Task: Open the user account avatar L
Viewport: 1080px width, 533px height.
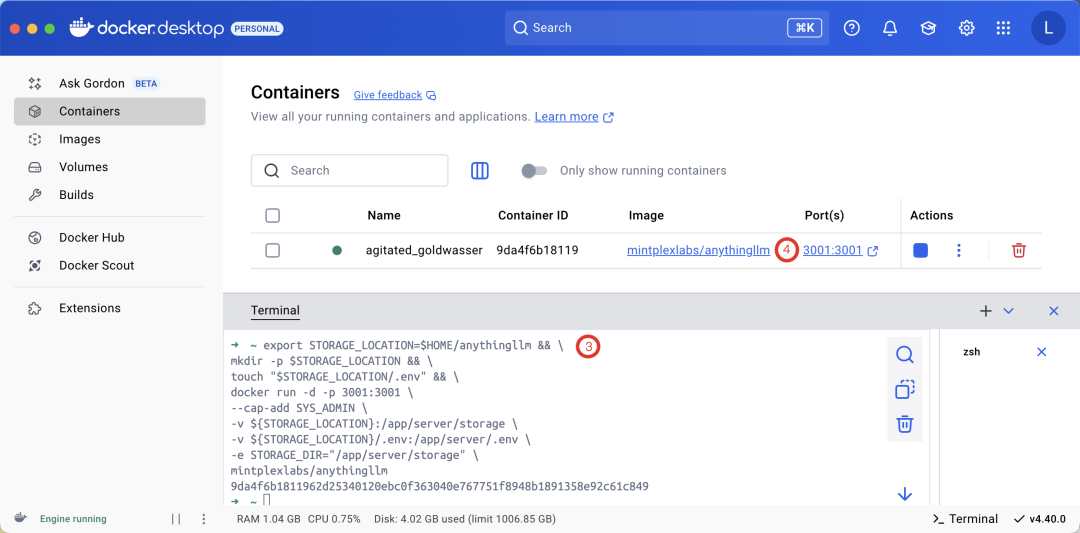Action: click(x=1048, y=28)
